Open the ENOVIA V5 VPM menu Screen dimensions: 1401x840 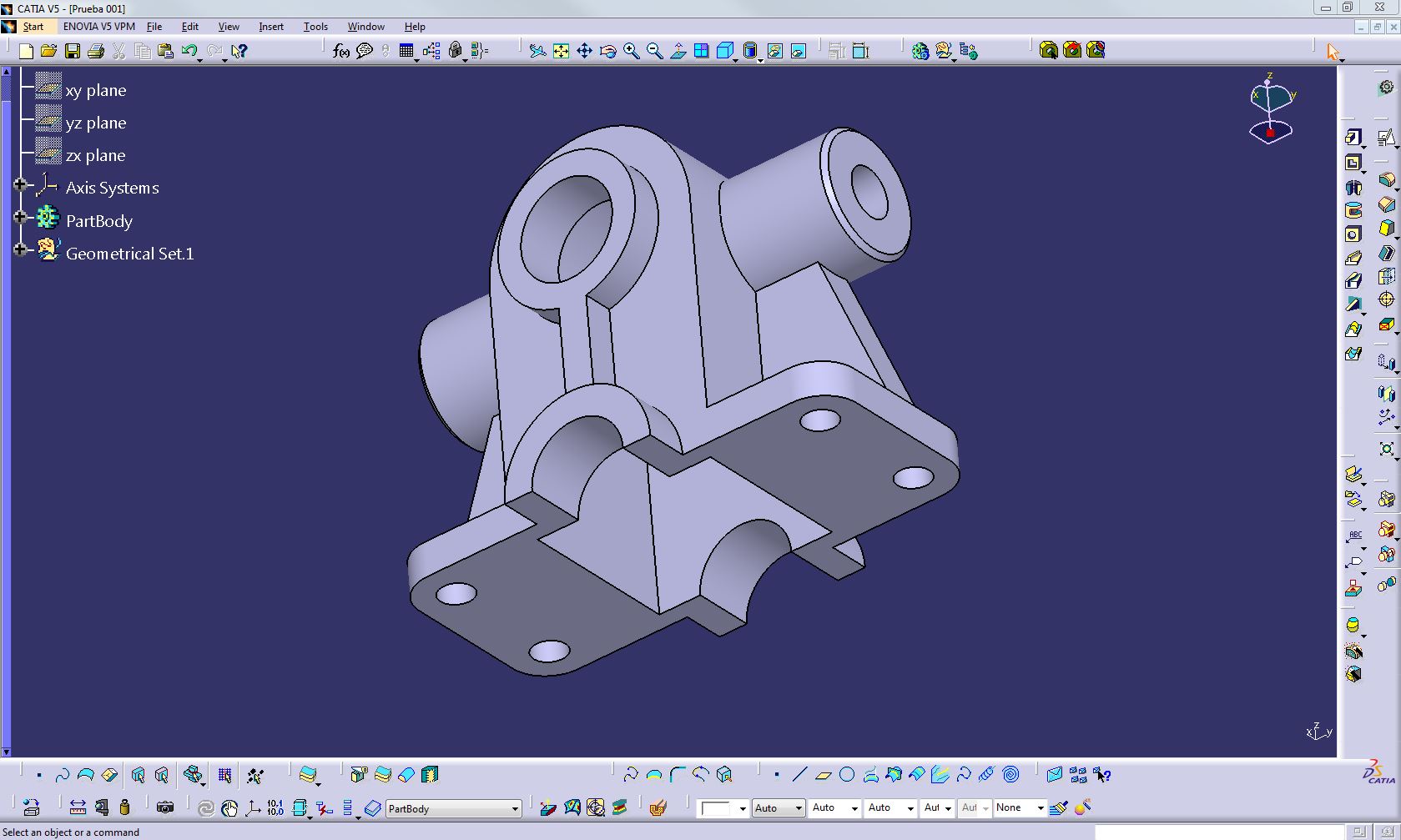click(x=98, y=27)
